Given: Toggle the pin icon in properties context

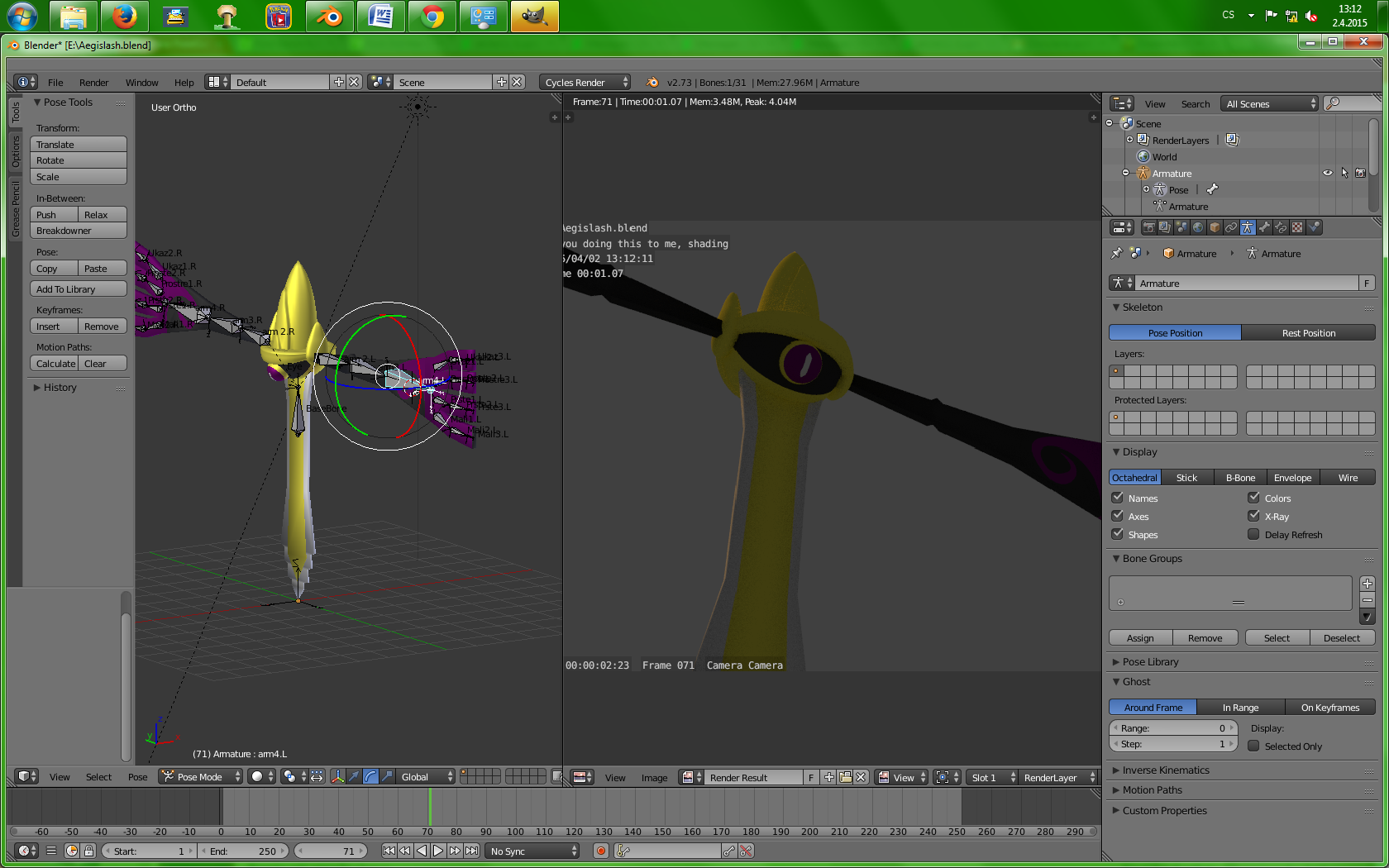Looking at the screenshot, I should [1117, 253].
